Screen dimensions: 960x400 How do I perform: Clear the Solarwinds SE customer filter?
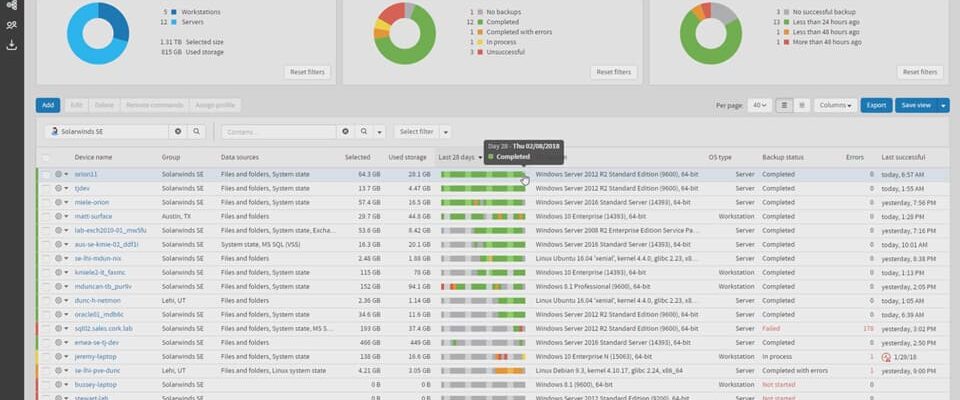pos(178,132)
